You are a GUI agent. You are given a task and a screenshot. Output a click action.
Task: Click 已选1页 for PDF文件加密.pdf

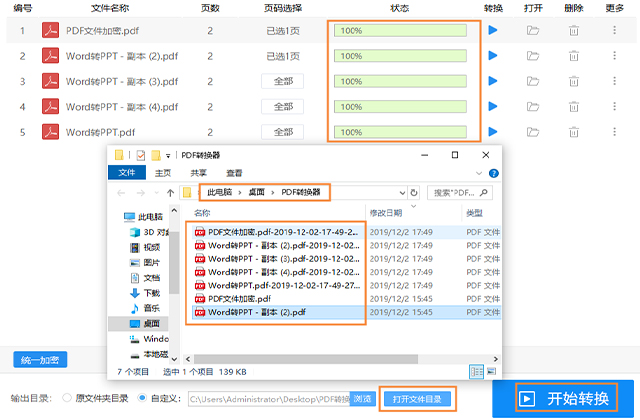(283, 31)
